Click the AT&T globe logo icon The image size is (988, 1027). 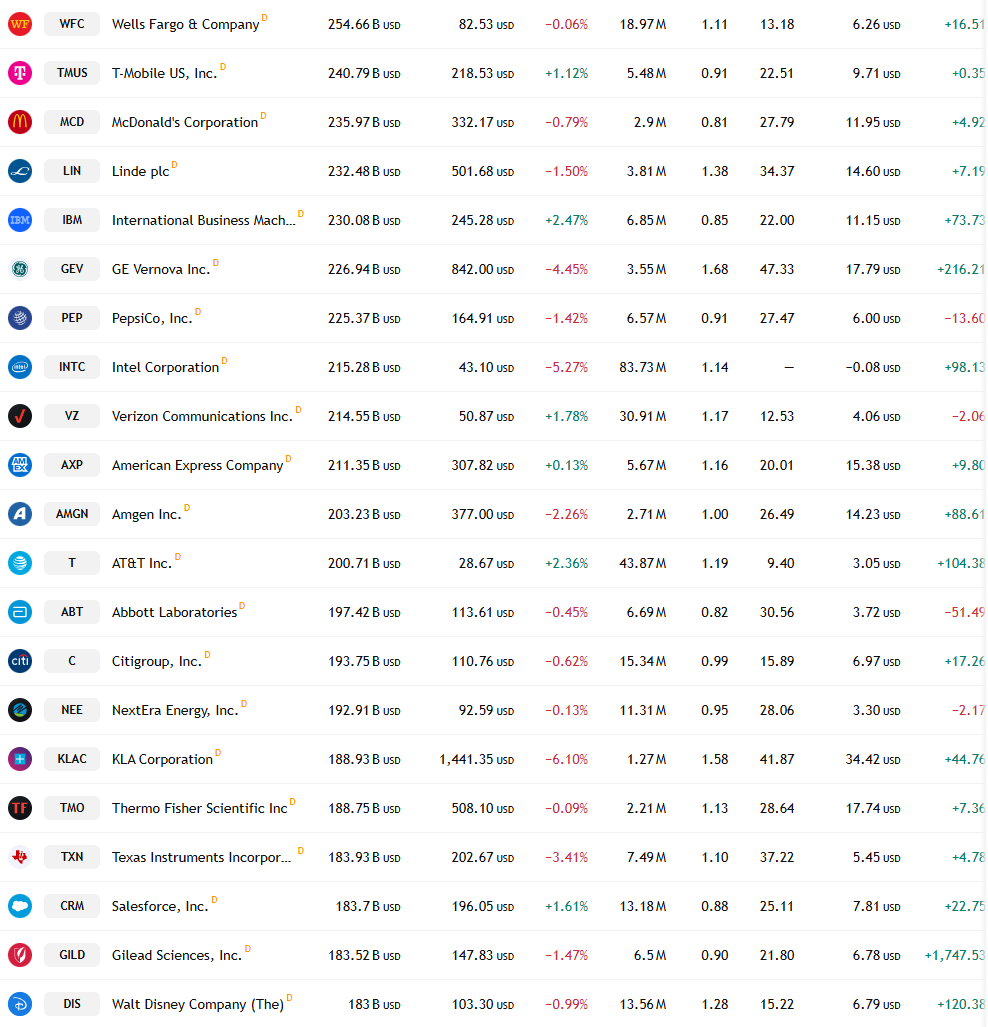tap(20, 563)
